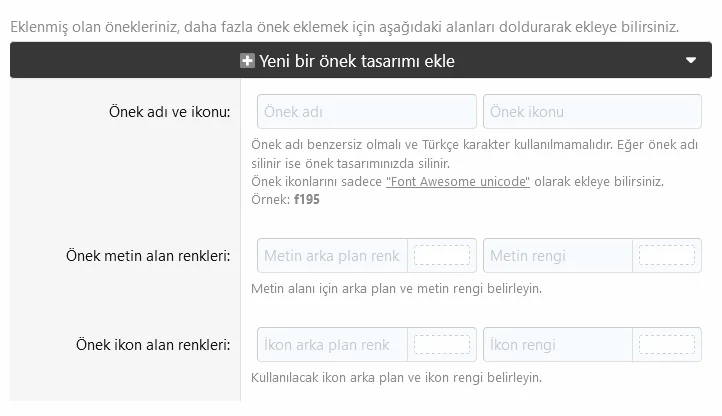Click the example code "f195" text
The image size is (722, 416).
pos(307,199)
